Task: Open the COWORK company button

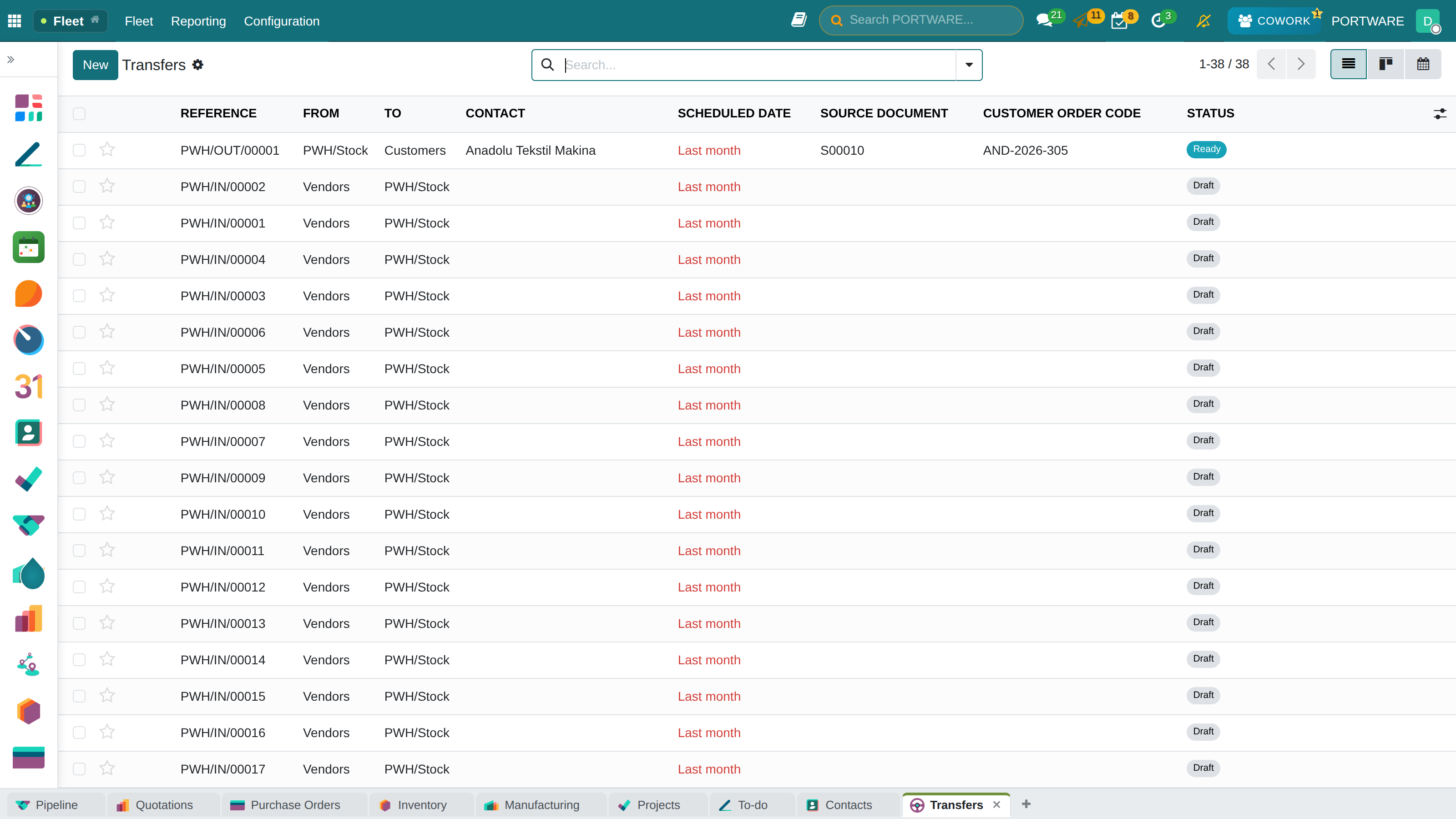Action: click(x=1274, y=21)
